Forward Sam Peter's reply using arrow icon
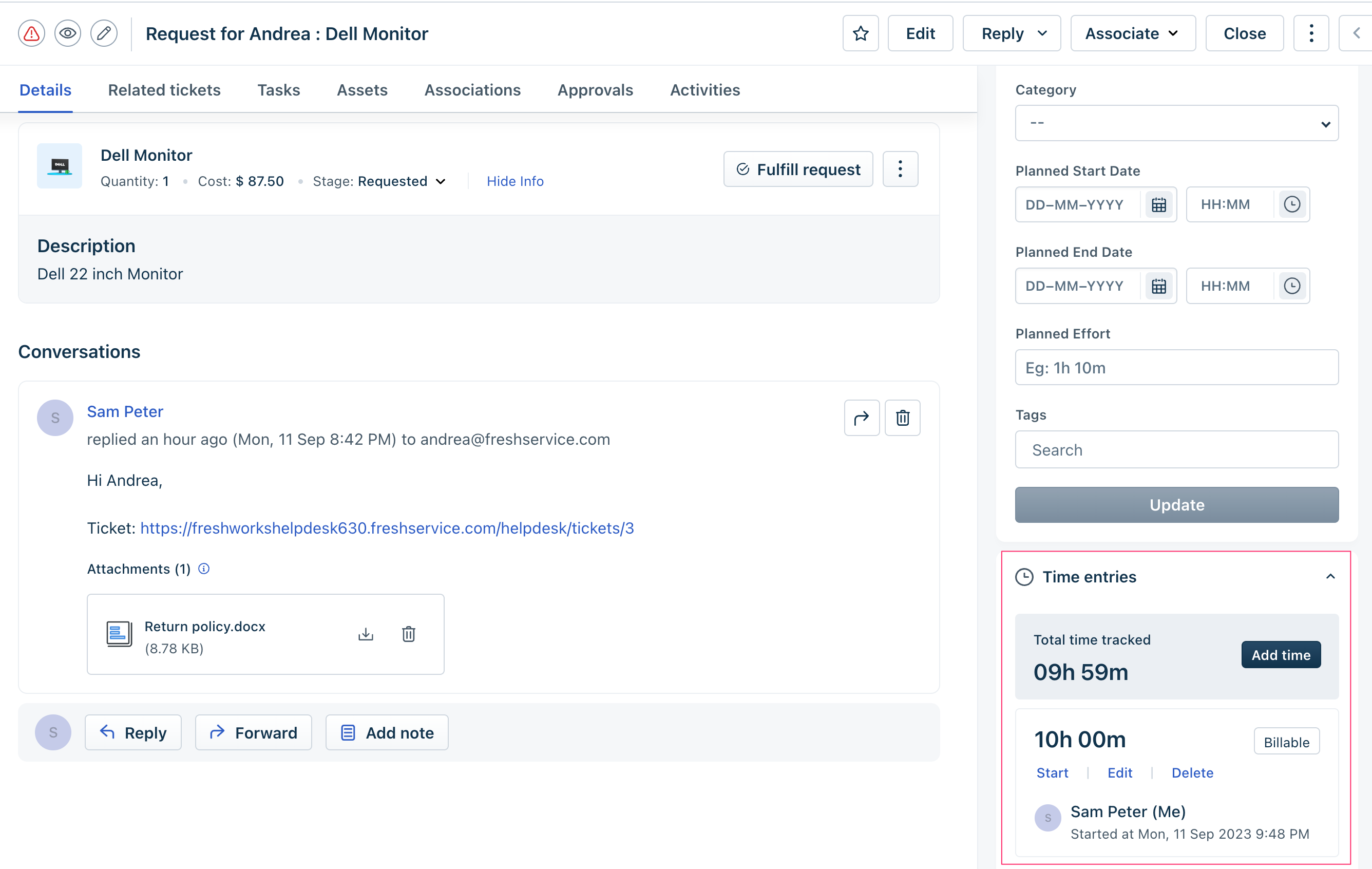 pyautogui.click(x=862, y=418)
